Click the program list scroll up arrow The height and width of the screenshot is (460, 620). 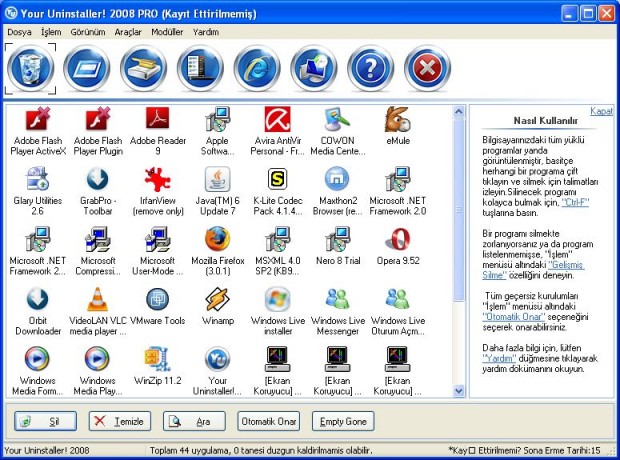tap(459, 112)
